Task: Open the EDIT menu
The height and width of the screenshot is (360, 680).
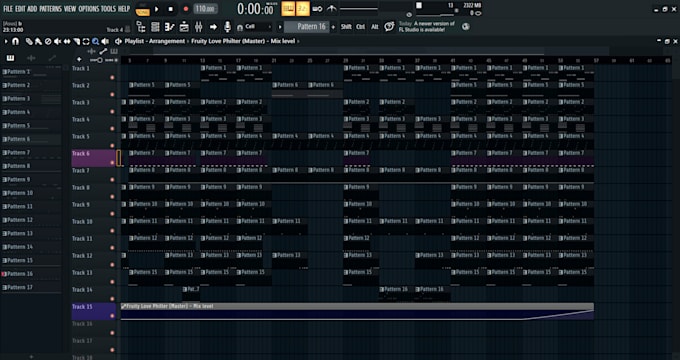Action: point(20,9)
